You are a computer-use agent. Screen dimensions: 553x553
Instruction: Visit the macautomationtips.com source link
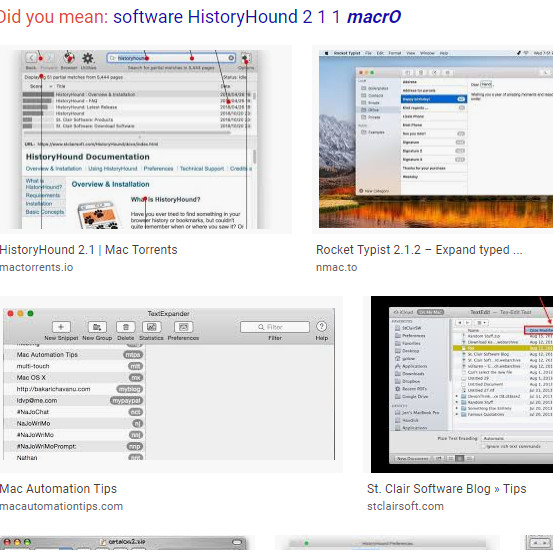[x=61, y=506]
